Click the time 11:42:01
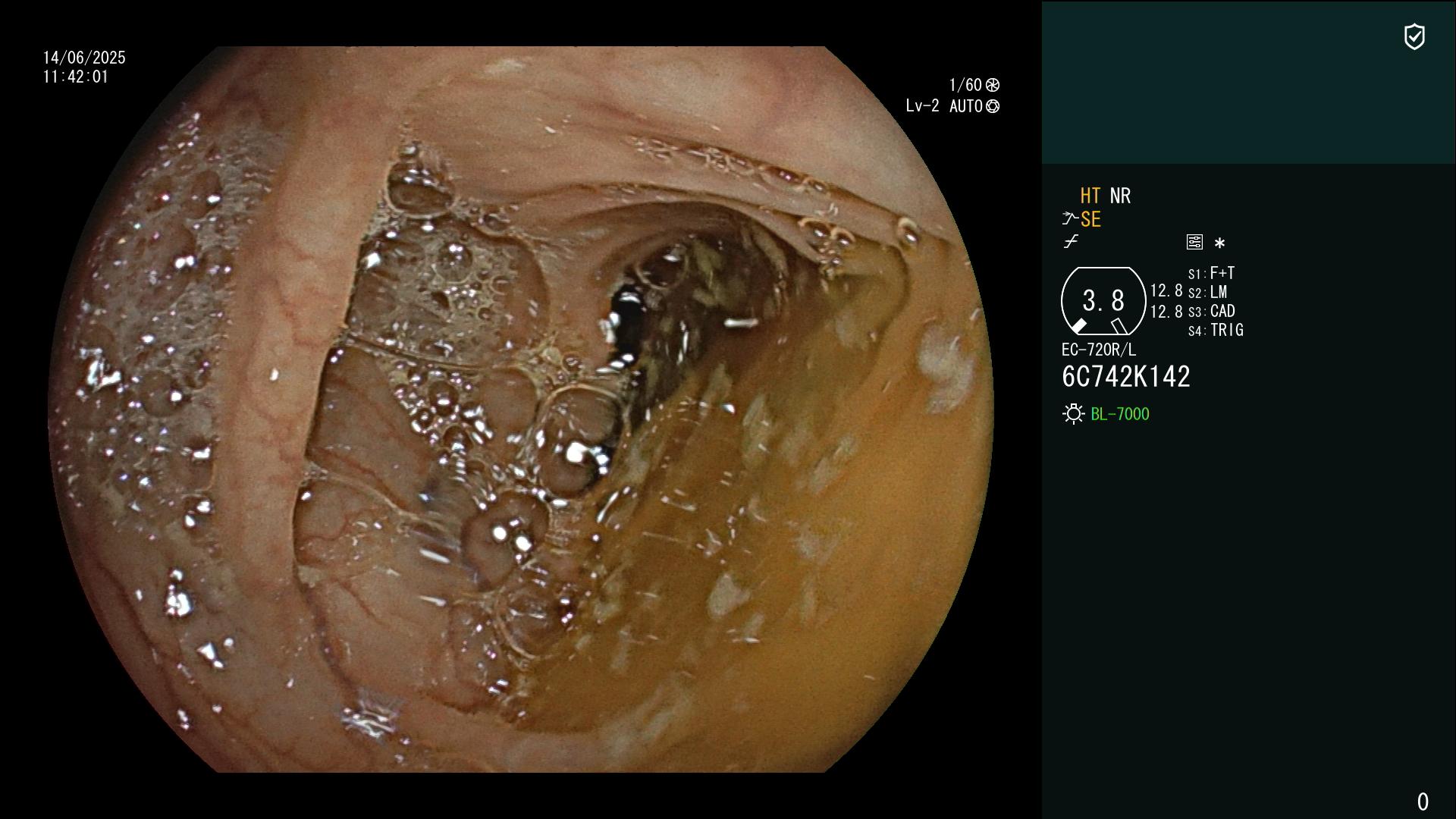The width and height of the screenshot is (1456, 819). tap(76, 77)
